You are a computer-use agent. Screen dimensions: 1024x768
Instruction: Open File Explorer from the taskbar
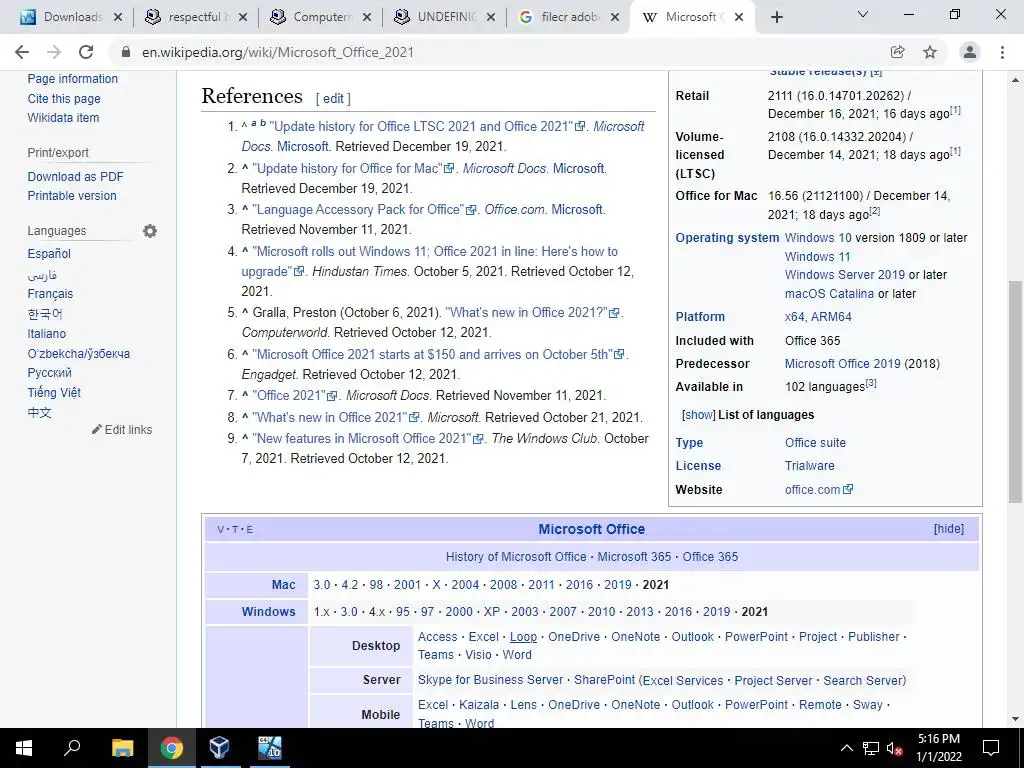click(122, 748)
